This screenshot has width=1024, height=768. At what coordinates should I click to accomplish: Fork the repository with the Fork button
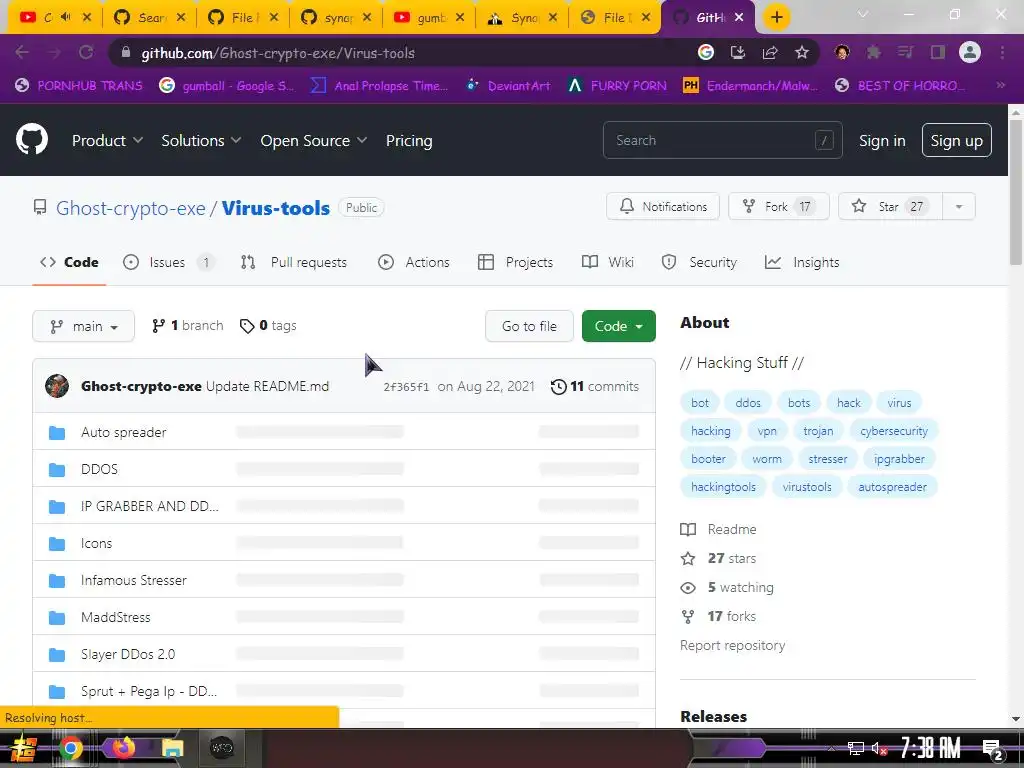click(778, 206)
